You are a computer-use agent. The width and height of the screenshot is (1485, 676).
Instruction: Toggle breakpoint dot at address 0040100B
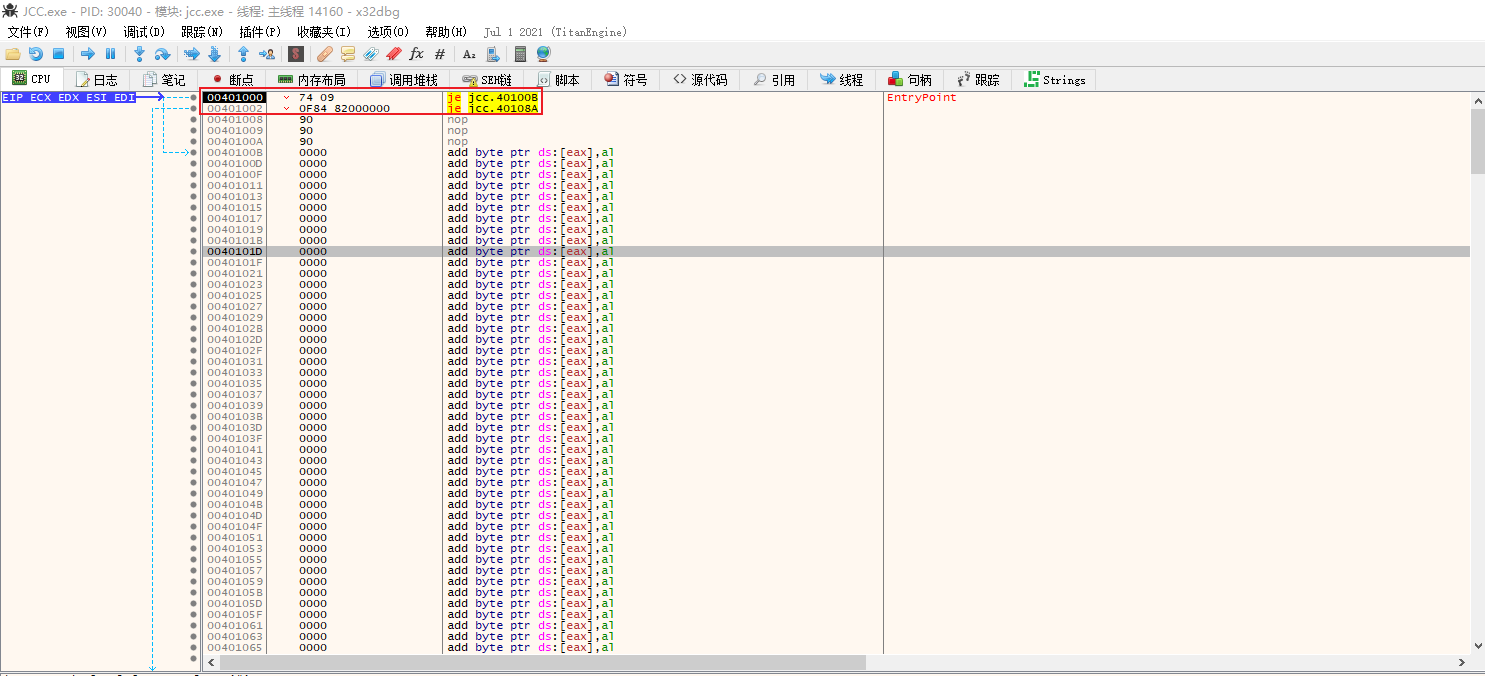194,152
